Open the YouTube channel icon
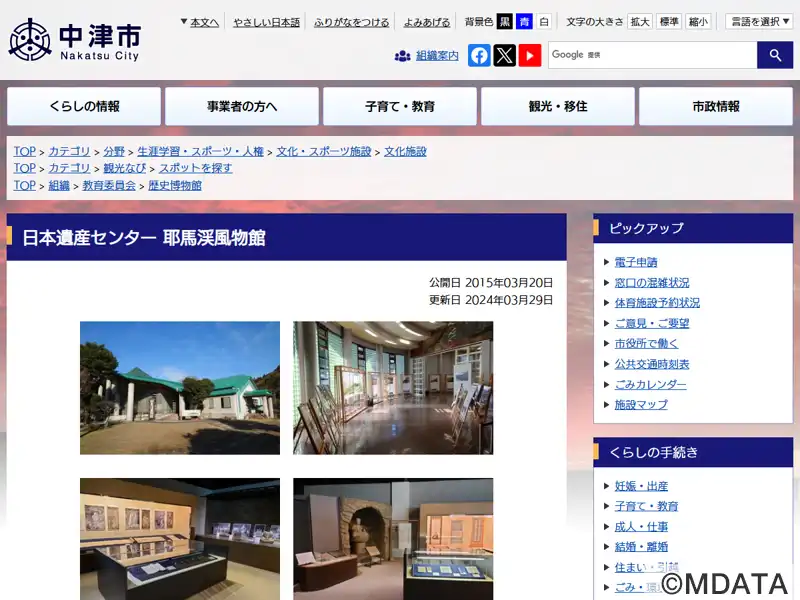The height and width of the screenshot is (600, 800). click(x=530, y=55)
